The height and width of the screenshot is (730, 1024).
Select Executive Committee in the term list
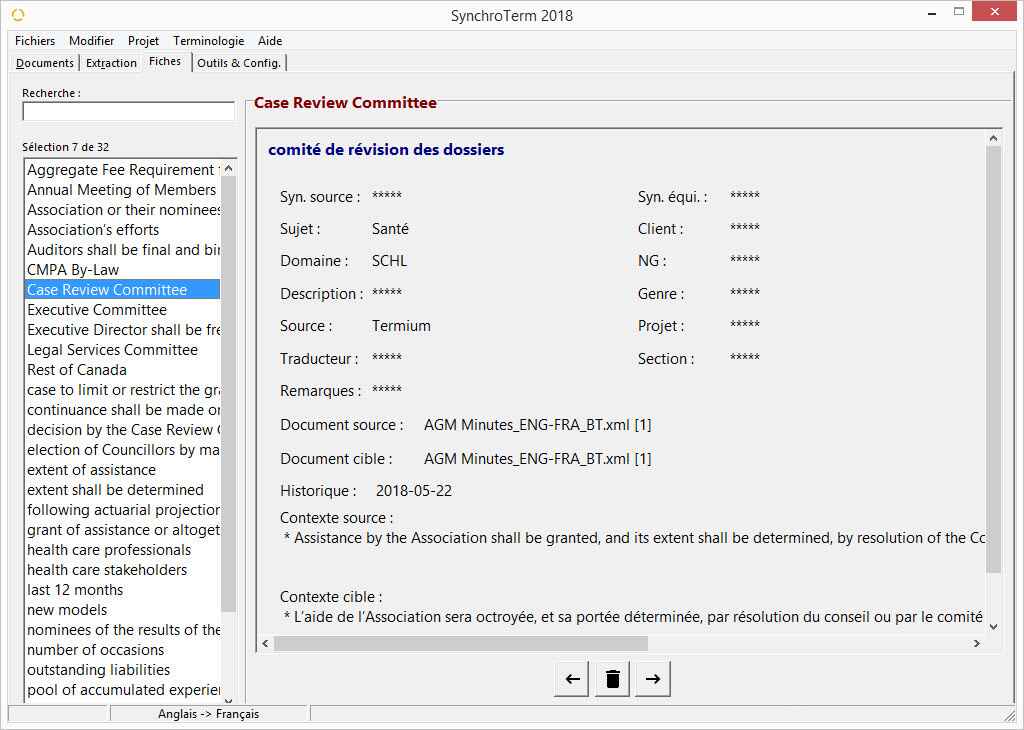97,310
